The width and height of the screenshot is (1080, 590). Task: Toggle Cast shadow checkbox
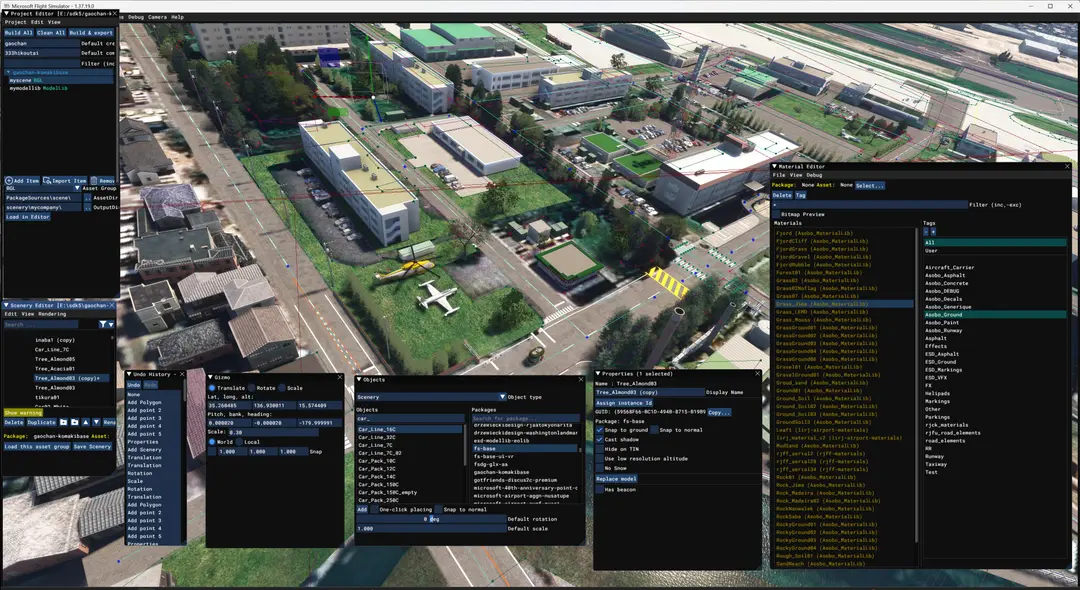pos(599,439)
